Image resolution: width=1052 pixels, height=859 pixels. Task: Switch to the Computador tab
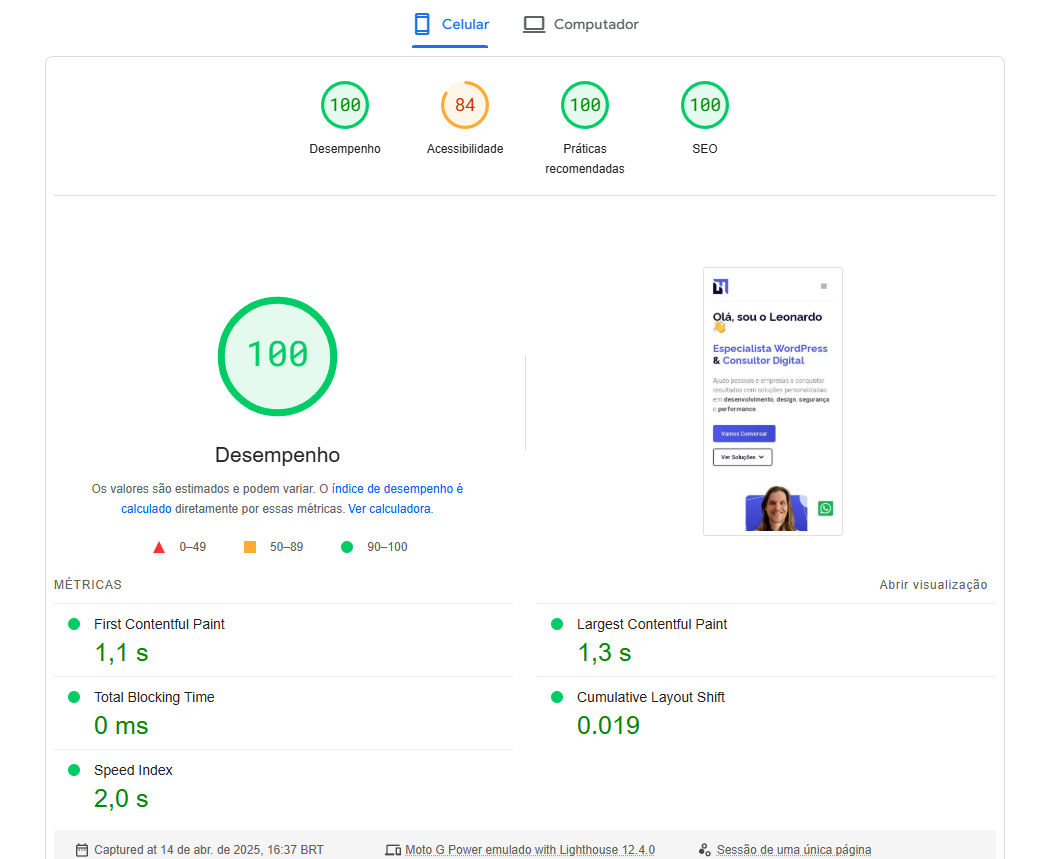pyautogui.click(x=581, y=25)
